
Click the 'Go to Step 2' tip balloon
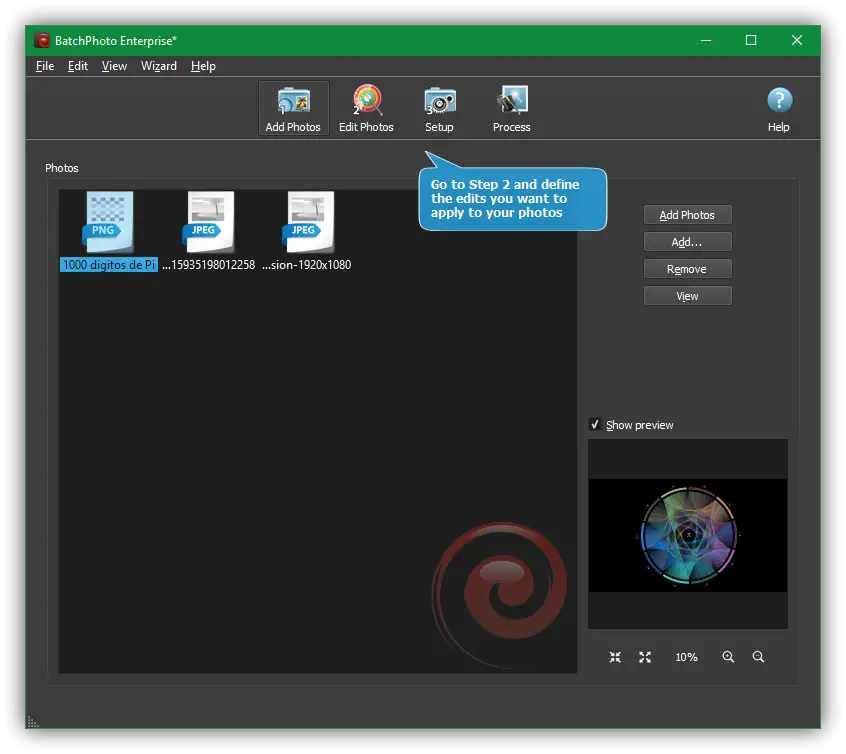tap(513, 199)
